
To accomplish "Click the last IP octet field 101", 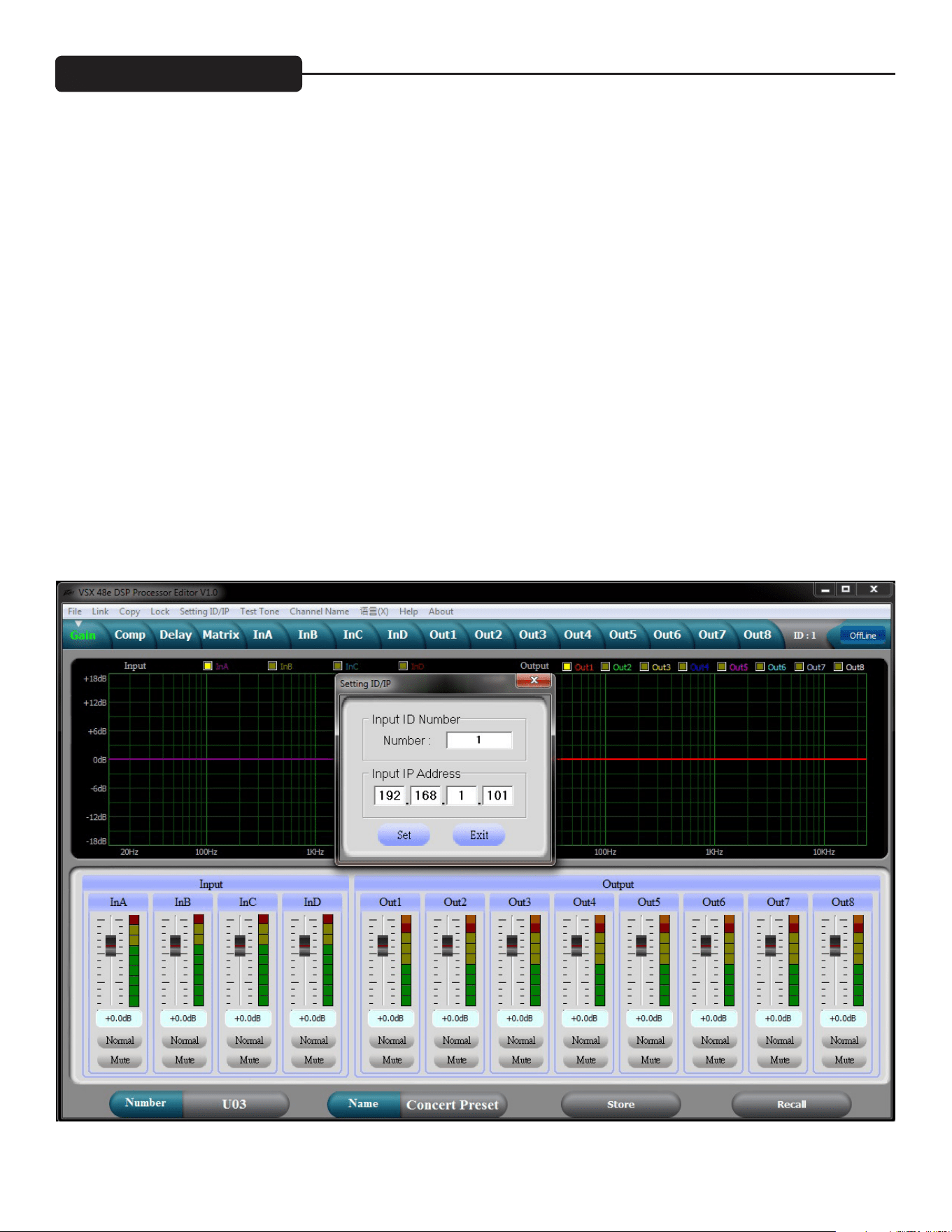I will click(497, 795).
